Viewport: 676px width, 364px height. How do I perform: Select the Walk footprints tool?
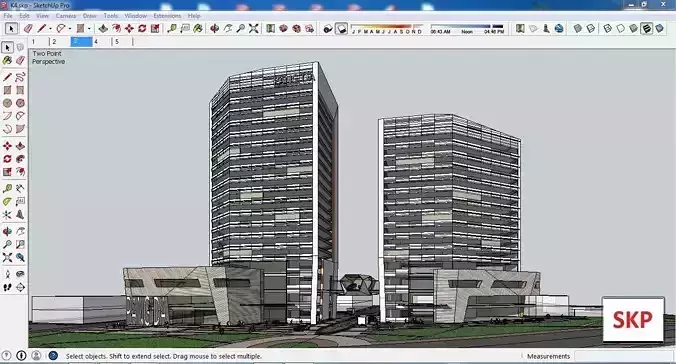point(7,287)
